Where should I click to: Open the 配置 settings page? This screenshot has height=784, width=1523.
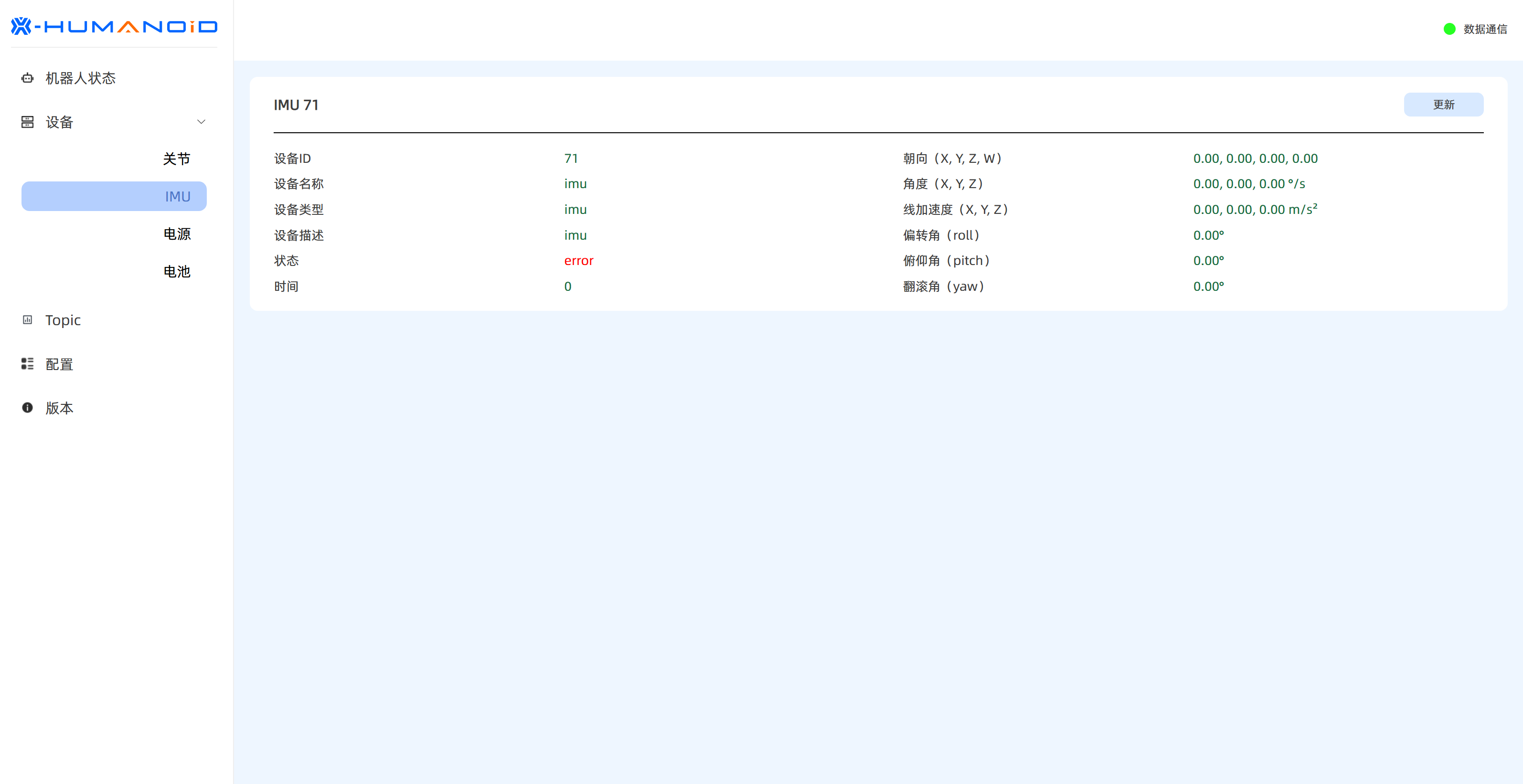pyautogui.click(x=59, y=364)
